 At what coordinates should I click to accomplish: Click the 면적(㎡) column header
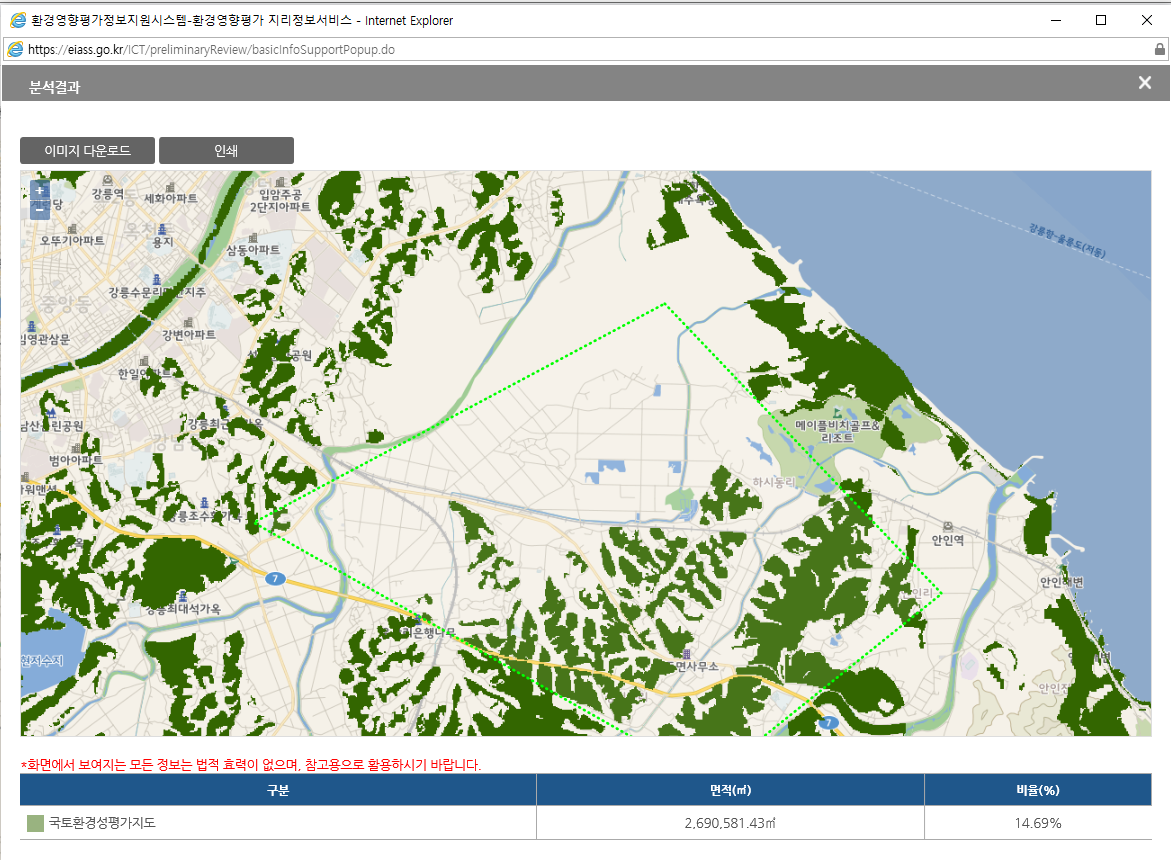[730, 790]
